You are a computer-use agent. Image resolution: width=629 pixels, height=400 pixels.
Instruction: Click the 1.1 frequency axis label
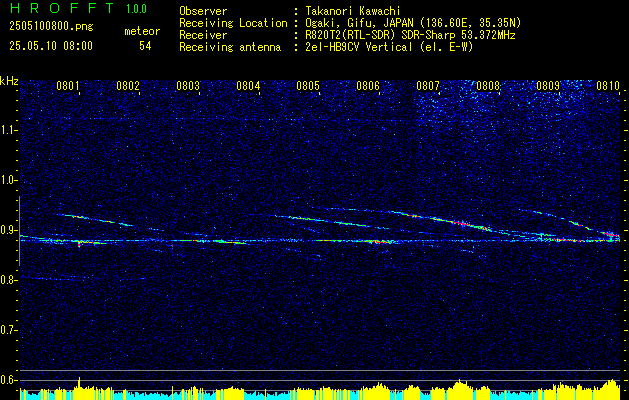tap(8, 130)
